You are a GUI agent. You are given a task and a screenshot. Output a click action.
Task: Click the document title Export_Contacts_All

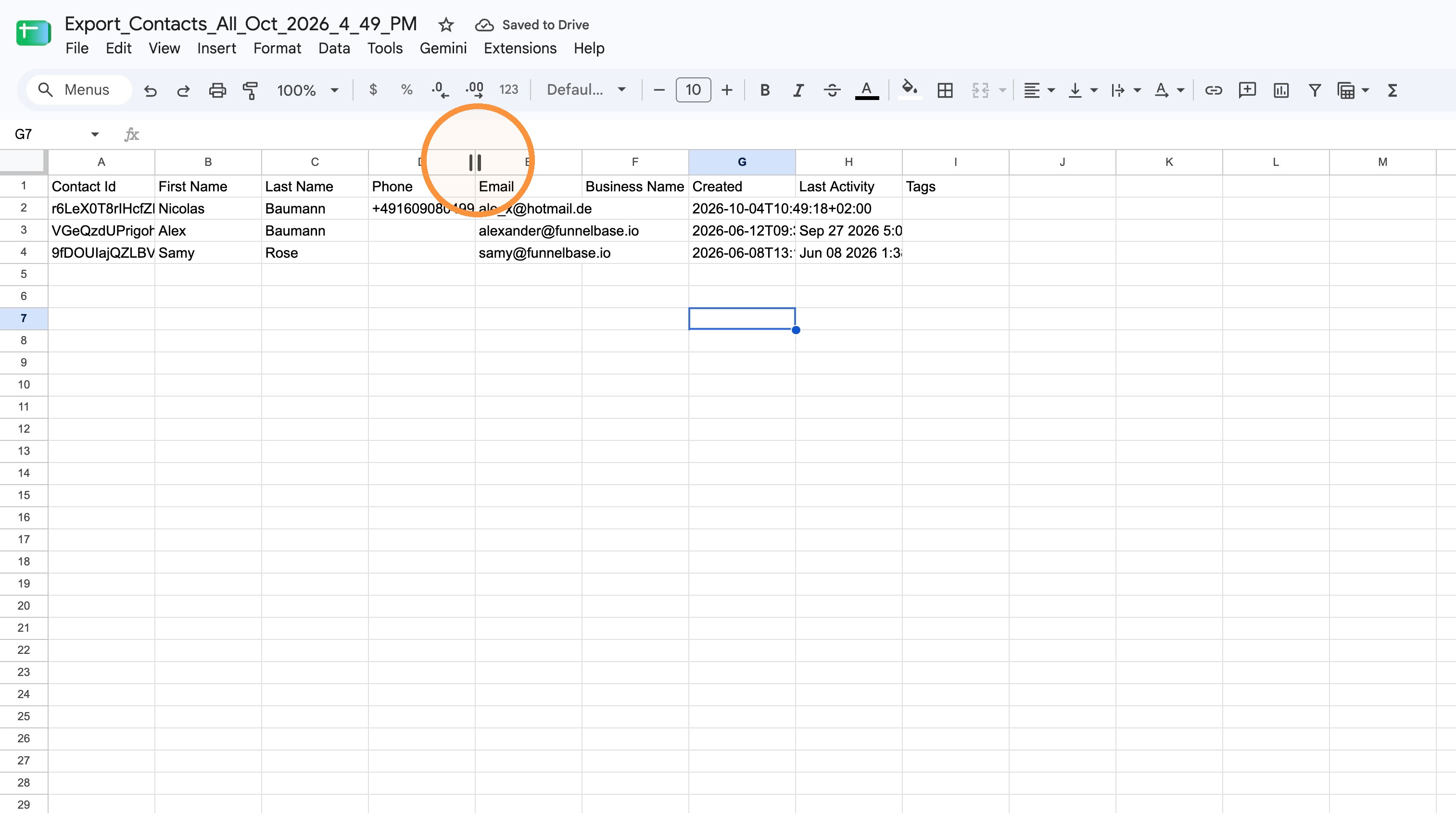241,24
